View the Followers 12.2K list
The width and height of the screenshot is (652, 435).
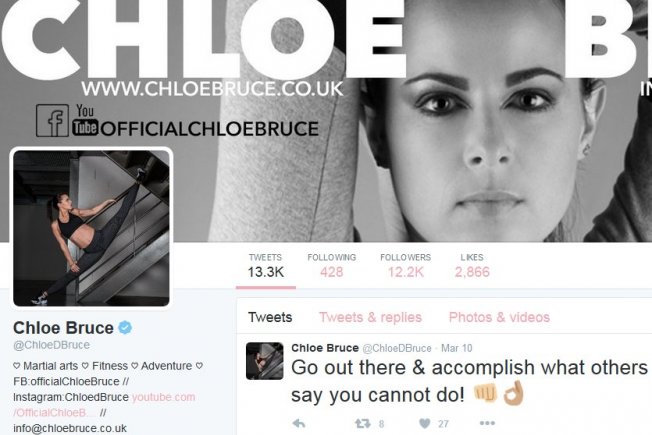point(405,265)
